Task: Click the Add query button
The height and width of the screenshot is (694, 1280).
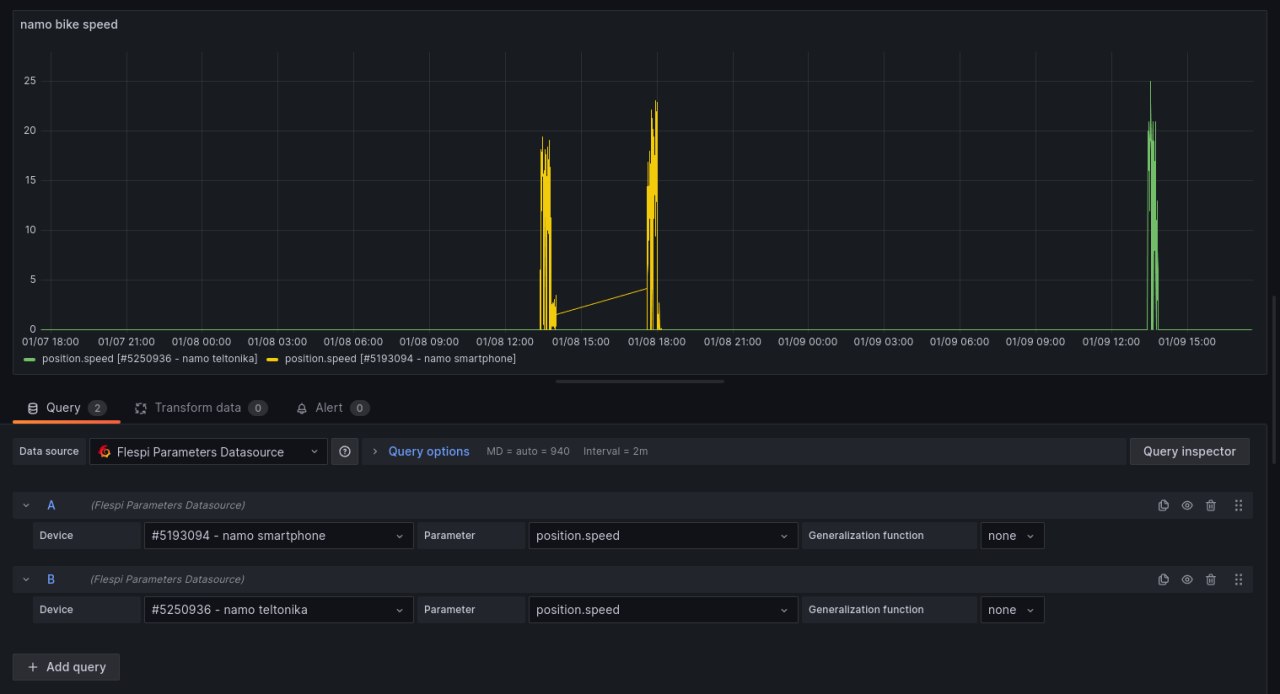Action: click(66, 667)
